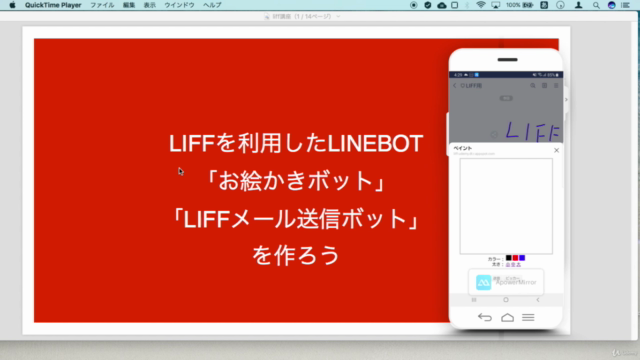Image resolution: width=640 pixels, height=360 pixels.
Task: Open the ファイル menu
Action: (102, 5)
